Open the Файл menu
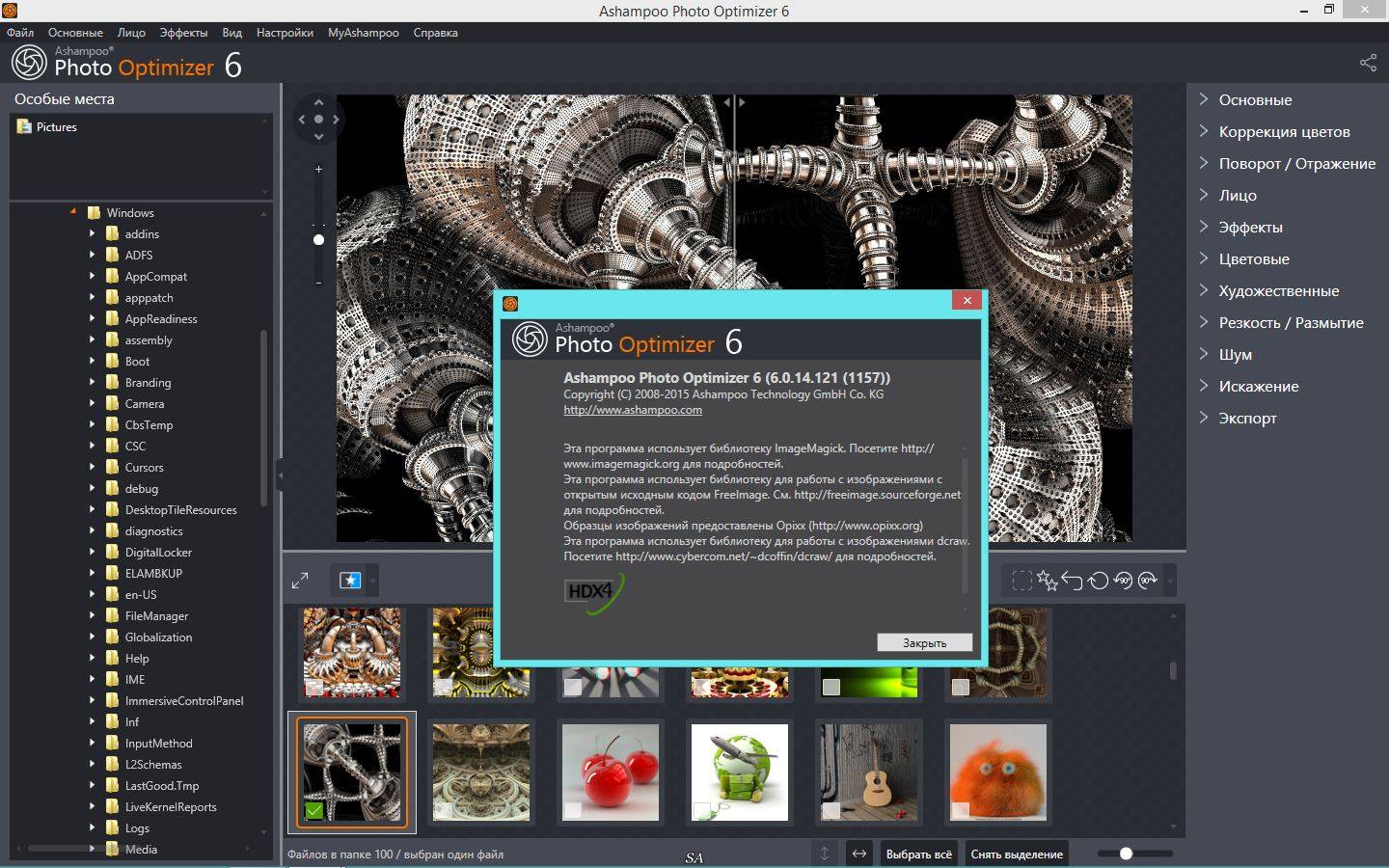 [x=20, y=33]
